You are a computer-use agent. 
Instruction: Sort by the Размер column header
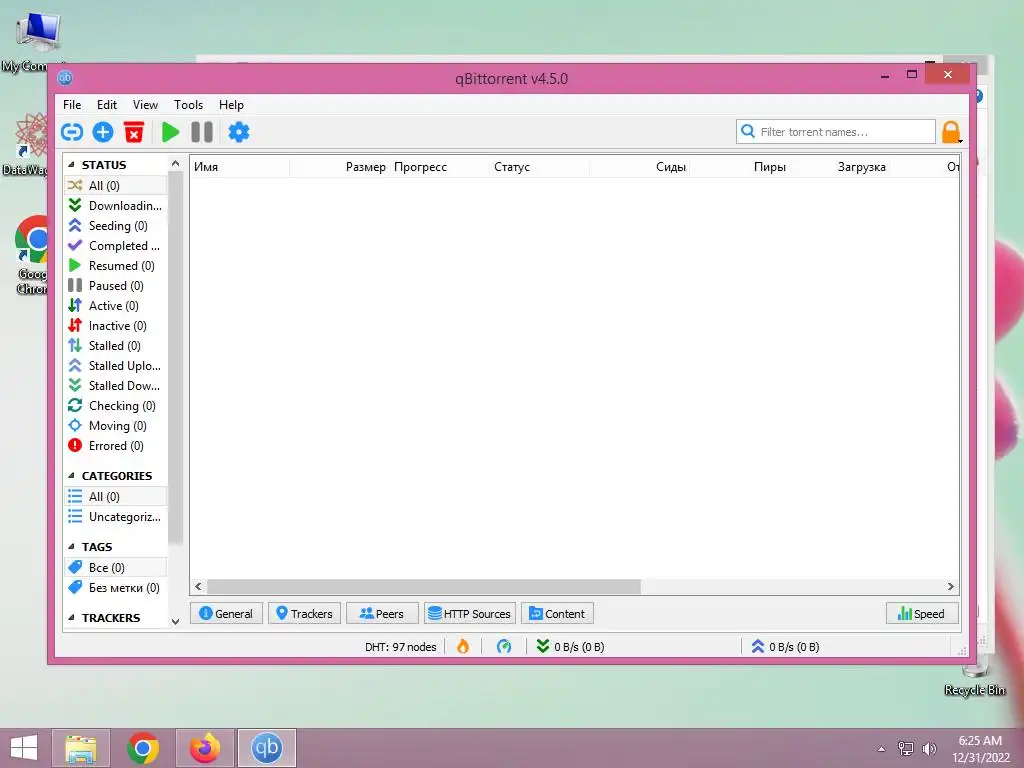tap(340, 167)
